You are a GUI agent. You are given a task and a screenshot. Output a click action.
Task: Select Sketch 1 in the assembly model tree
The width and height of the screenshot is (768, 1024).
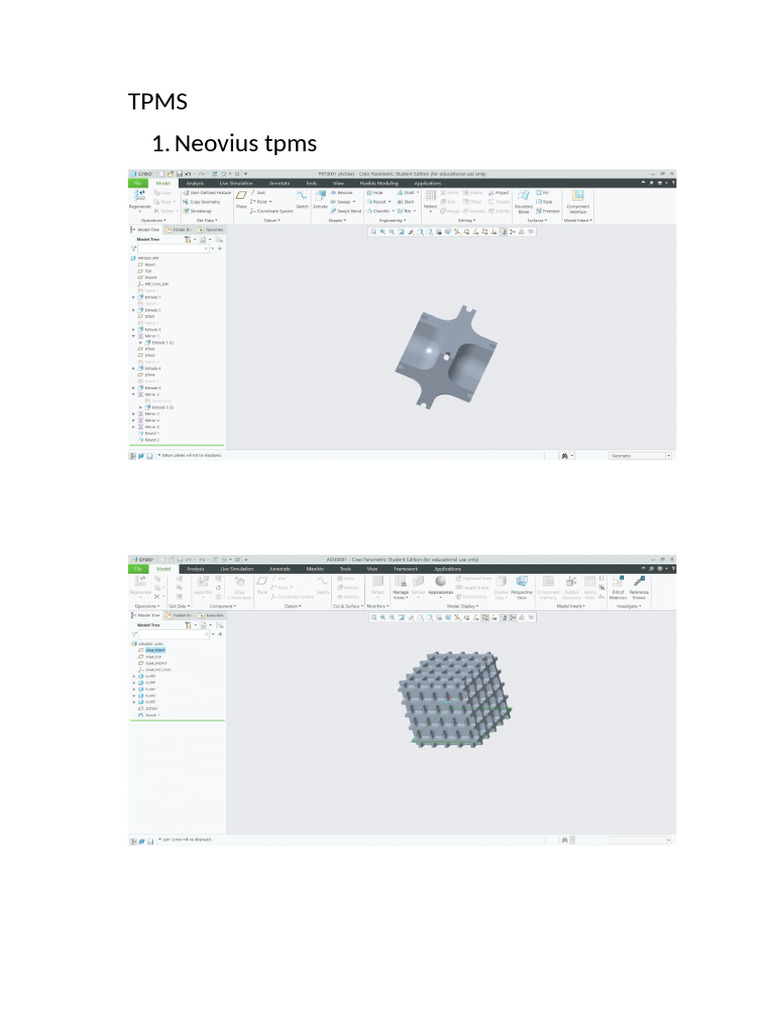click(149, 715)
